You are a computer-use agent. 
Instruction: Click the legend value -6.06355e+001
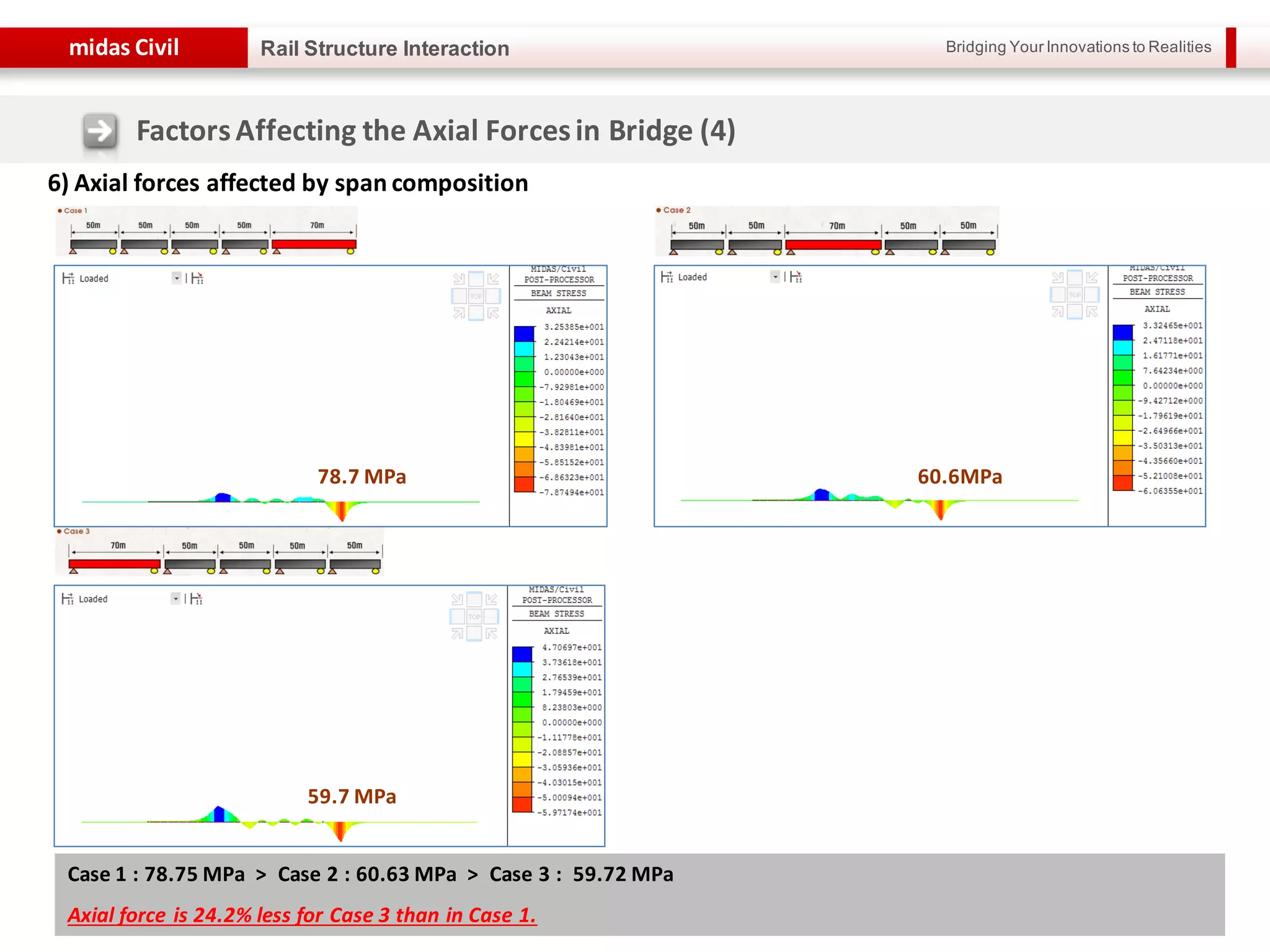click(1170, 491)
